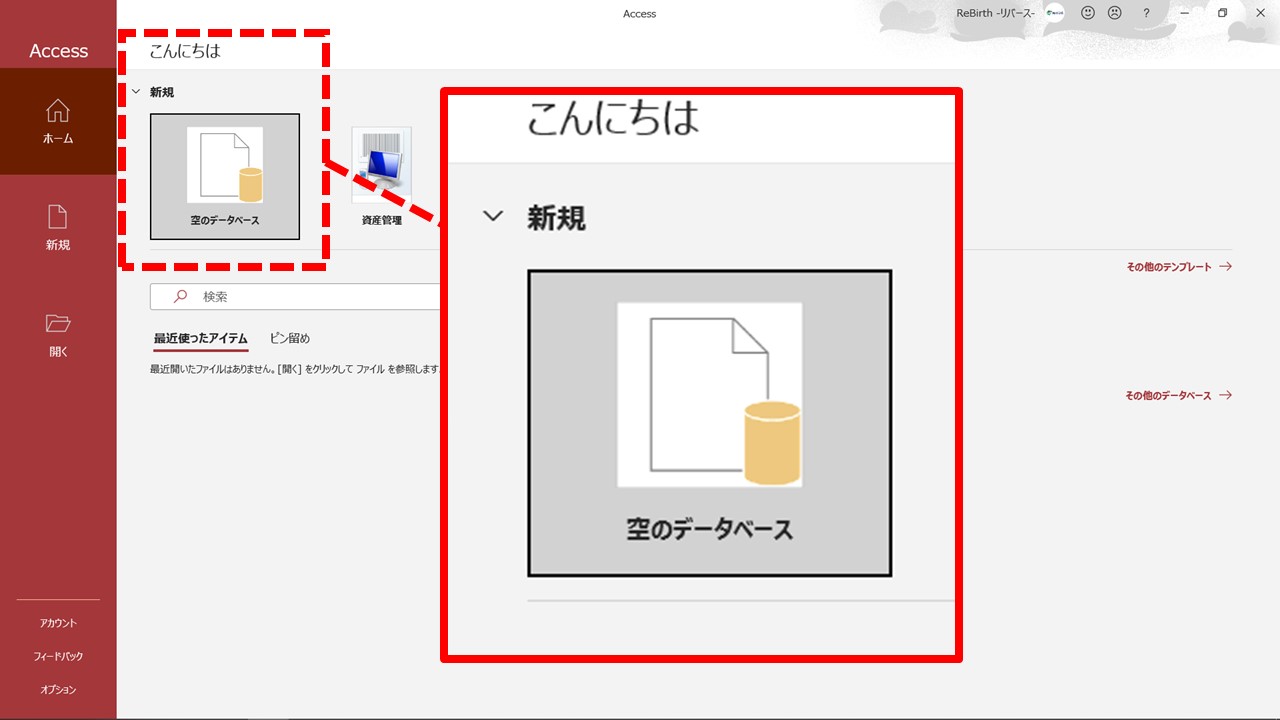The height and width of the screenshot is (720, 1280).
Task: Open help with the question mark icon
Action: click(x=1146, y=13)
